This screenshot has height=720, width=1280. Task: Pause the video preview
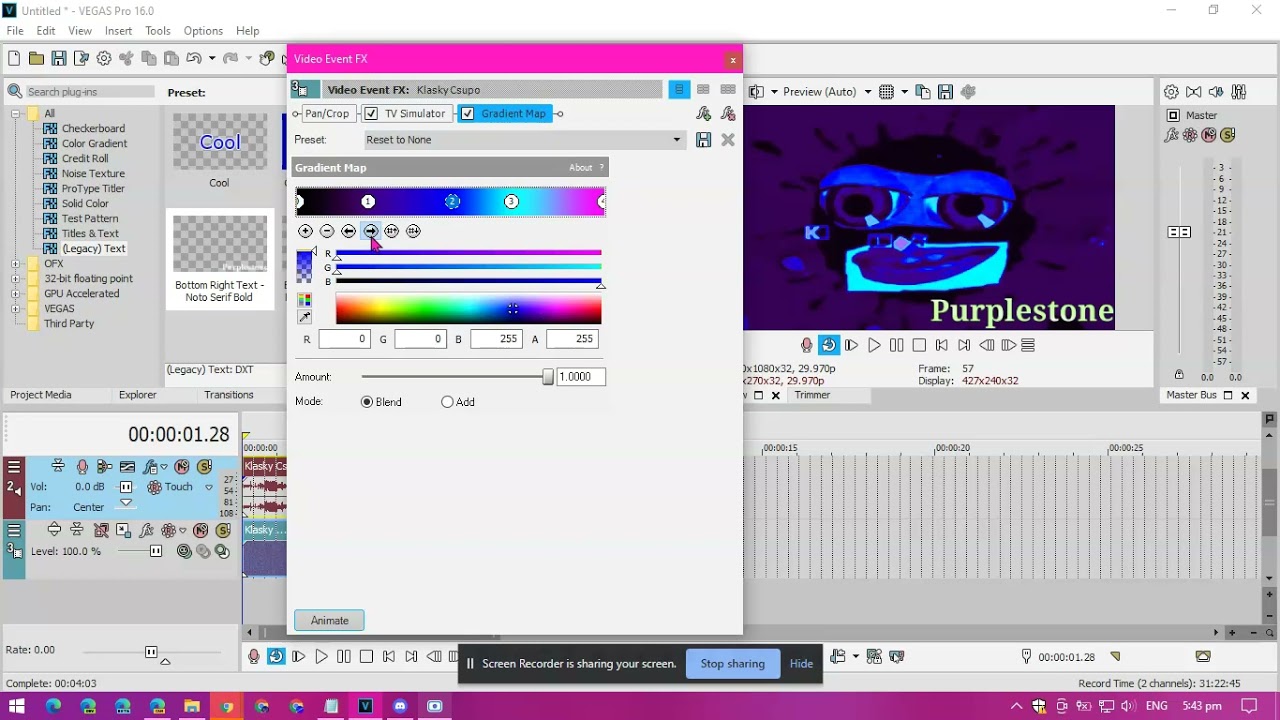(x=896, y=345)
